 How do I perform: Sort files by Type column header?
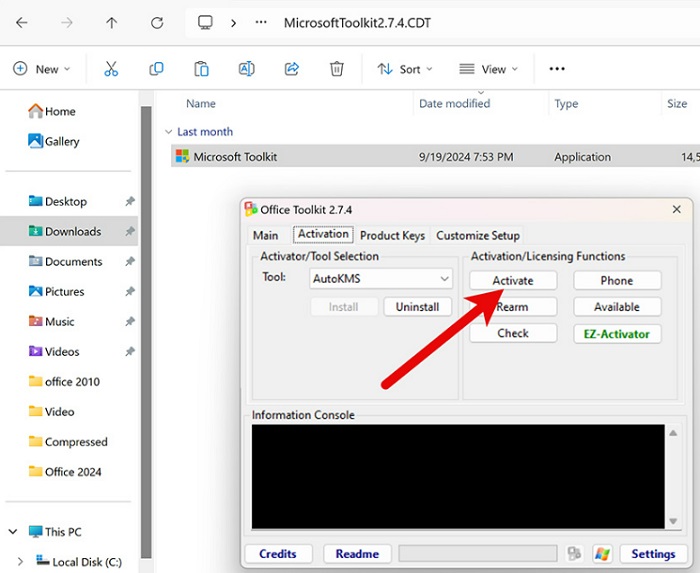tap(566, 104)
